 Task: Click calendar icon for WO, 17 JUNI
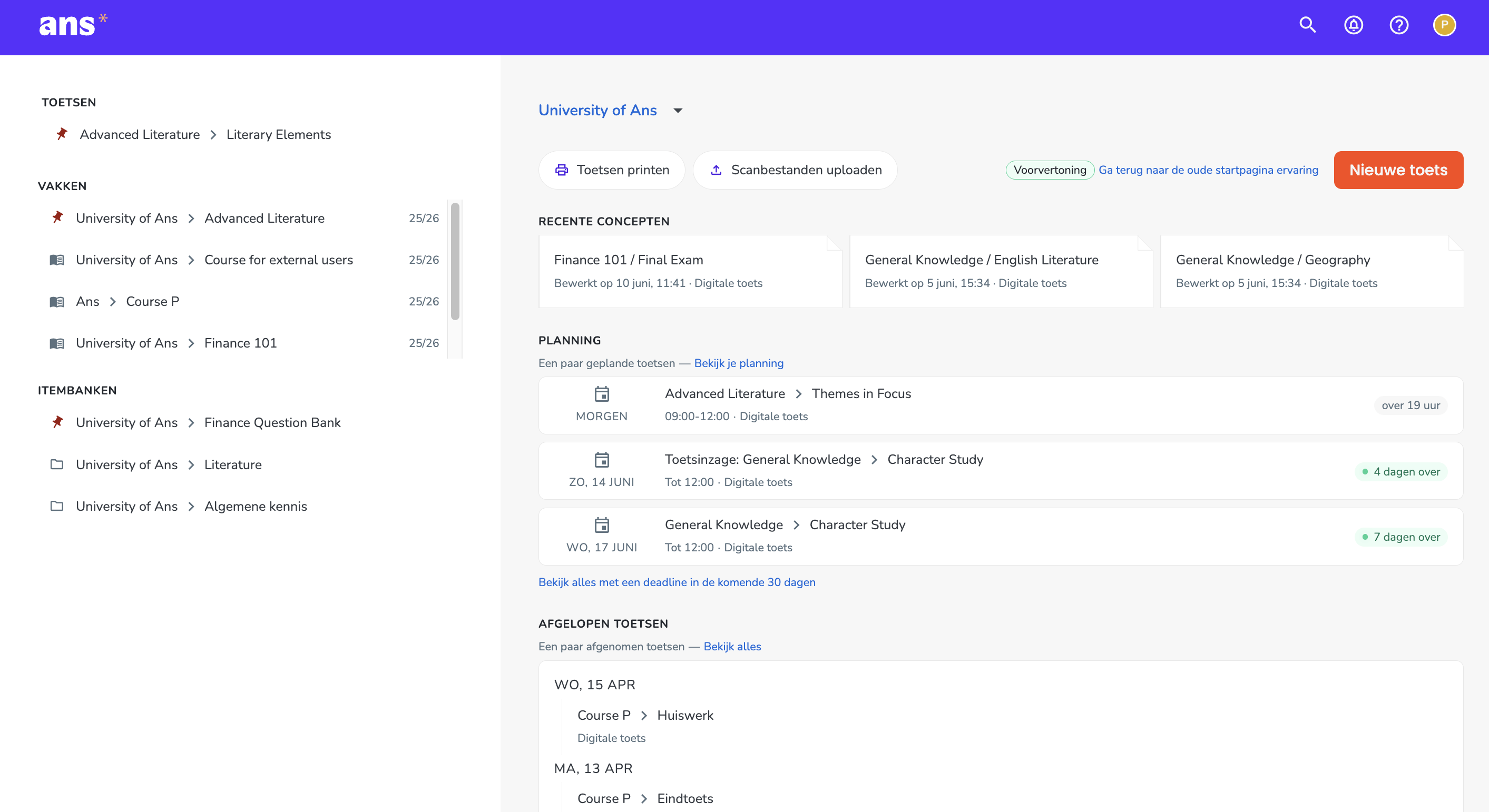(x=602, y=525)
